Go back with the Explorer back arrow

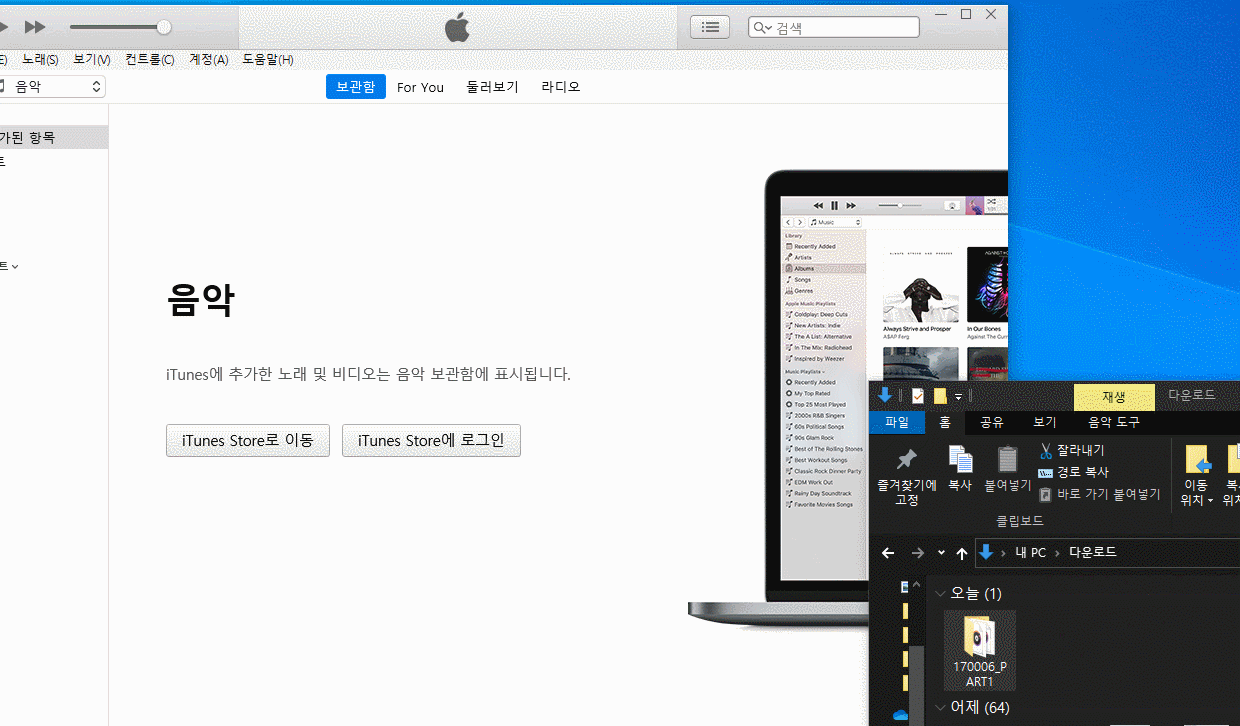pos(888,553)
